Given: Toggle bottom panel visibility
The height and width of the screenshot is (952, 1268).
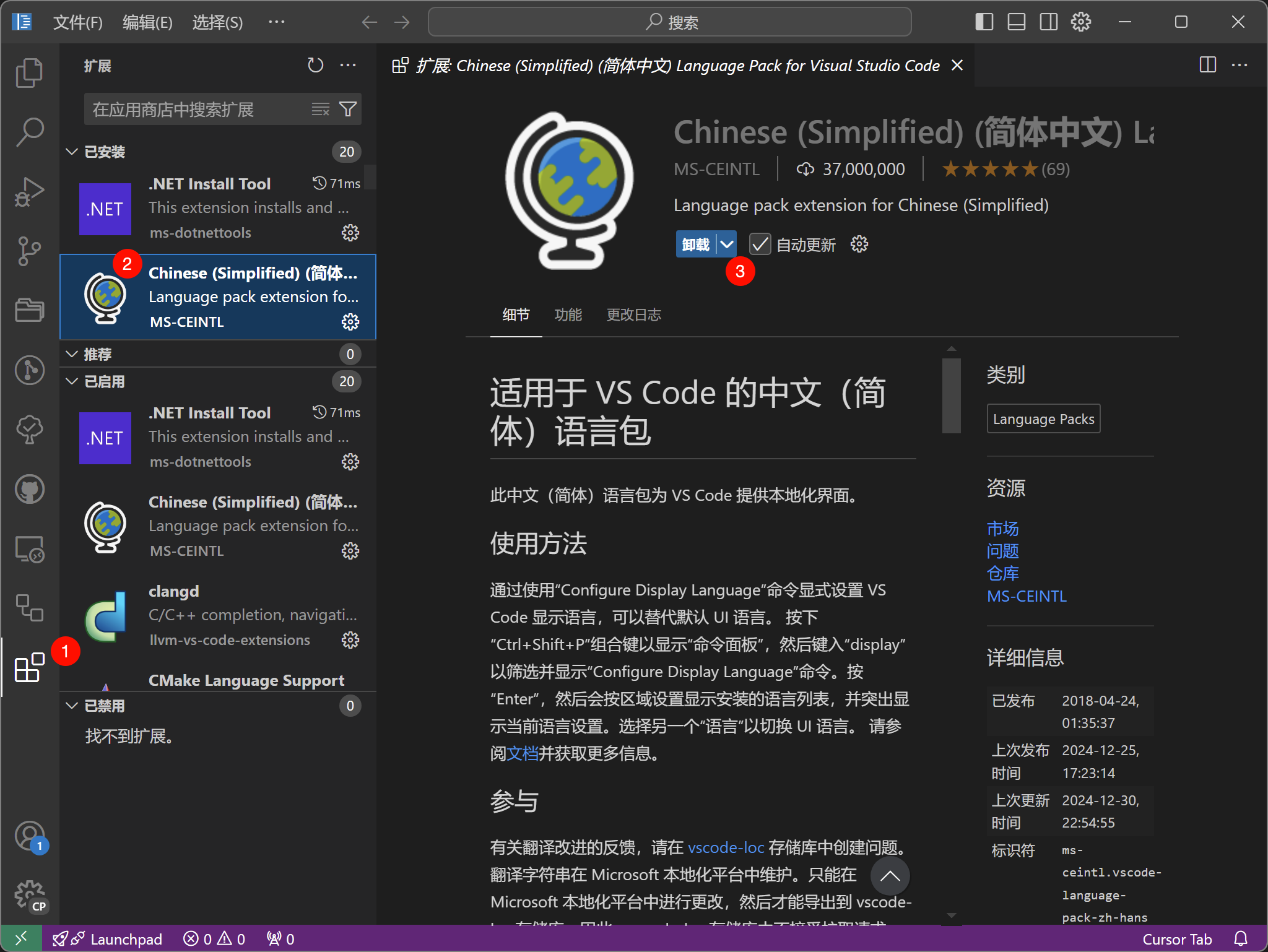Looking at the screenshot, I should tap(1017, 22).
